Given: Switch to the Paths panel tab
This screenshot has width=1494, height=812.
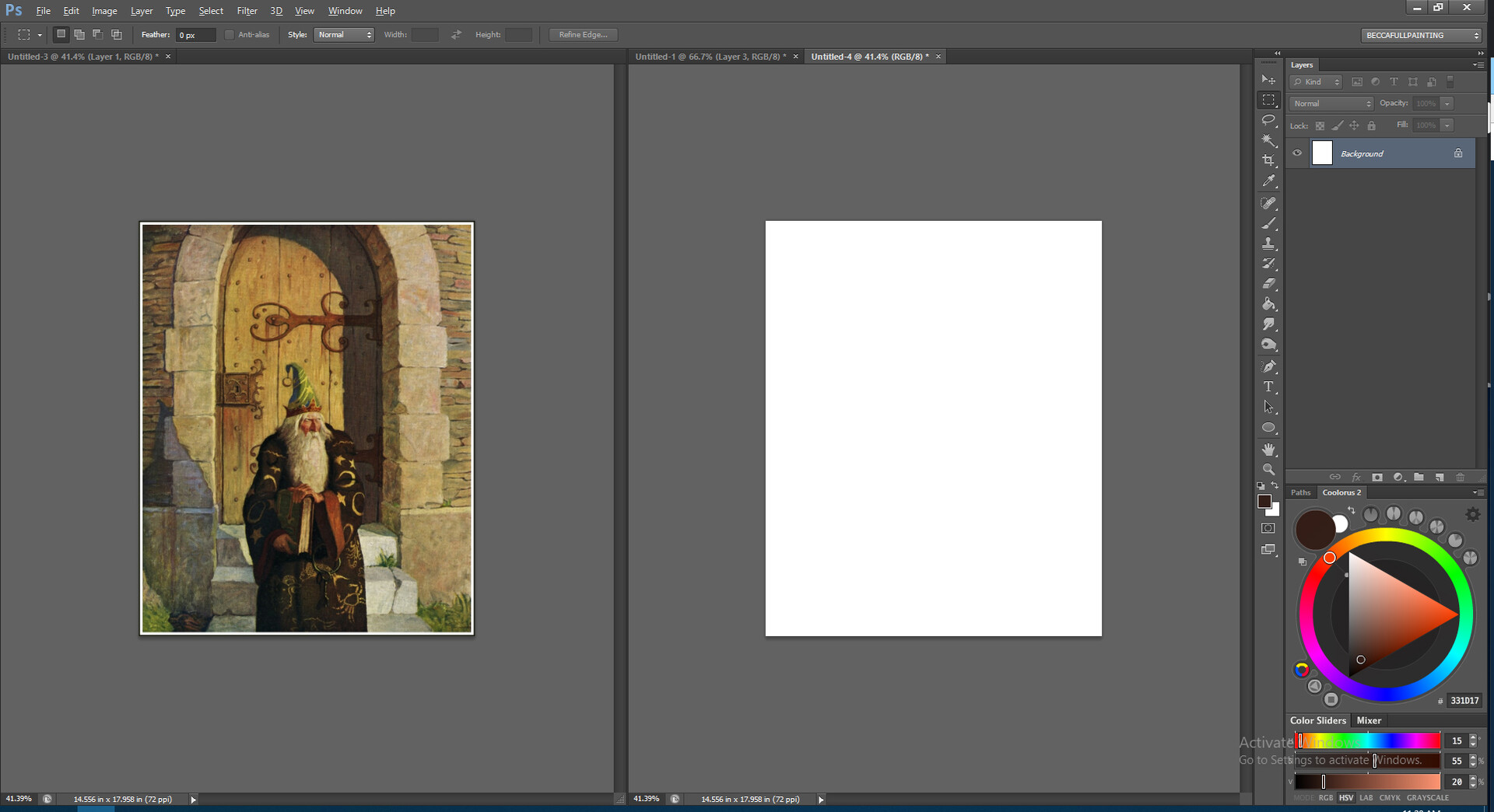Looking at the screenshot, I should (1301, 492).
